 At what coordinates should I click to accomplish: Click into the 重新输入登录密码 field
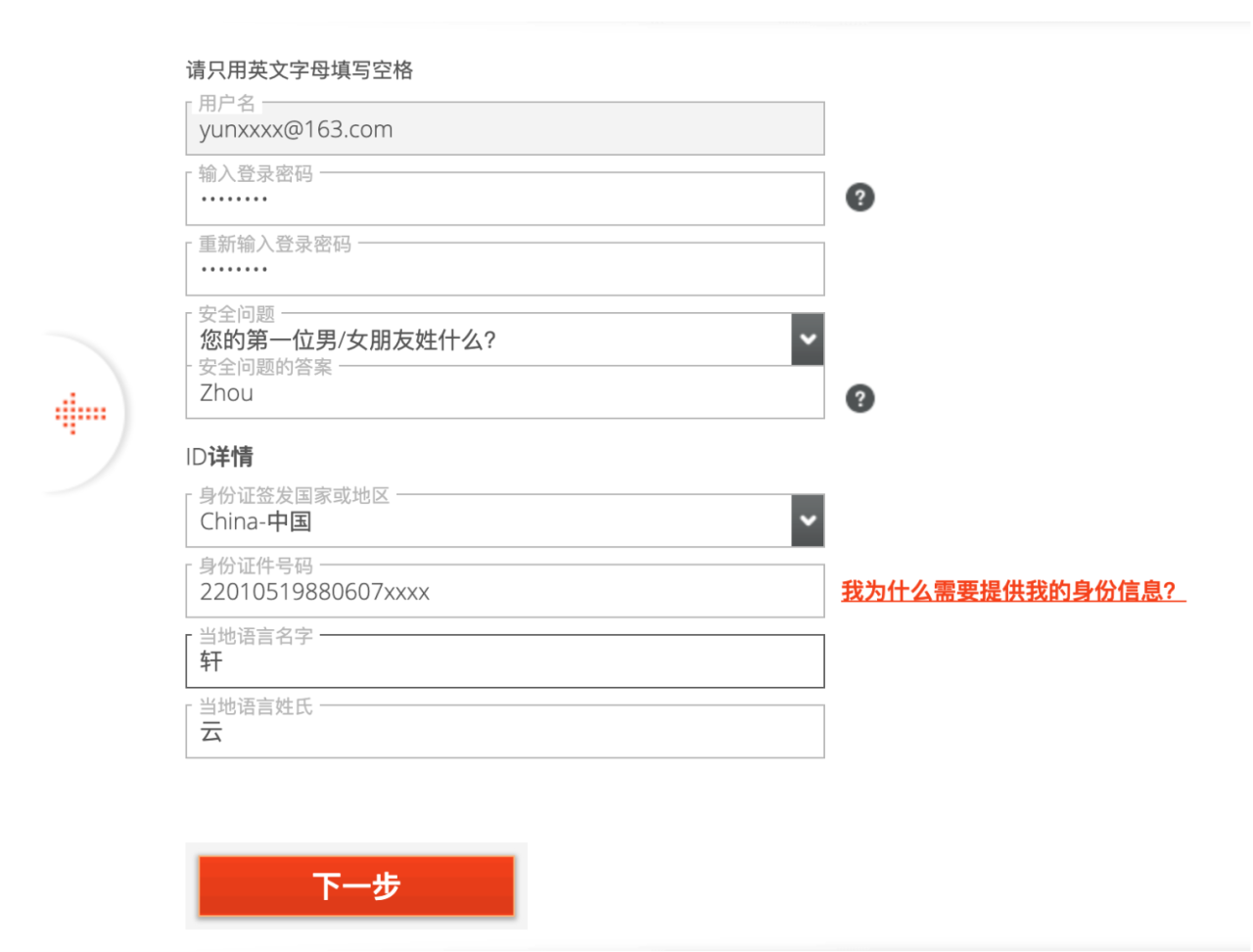click(x=505, y=269)
